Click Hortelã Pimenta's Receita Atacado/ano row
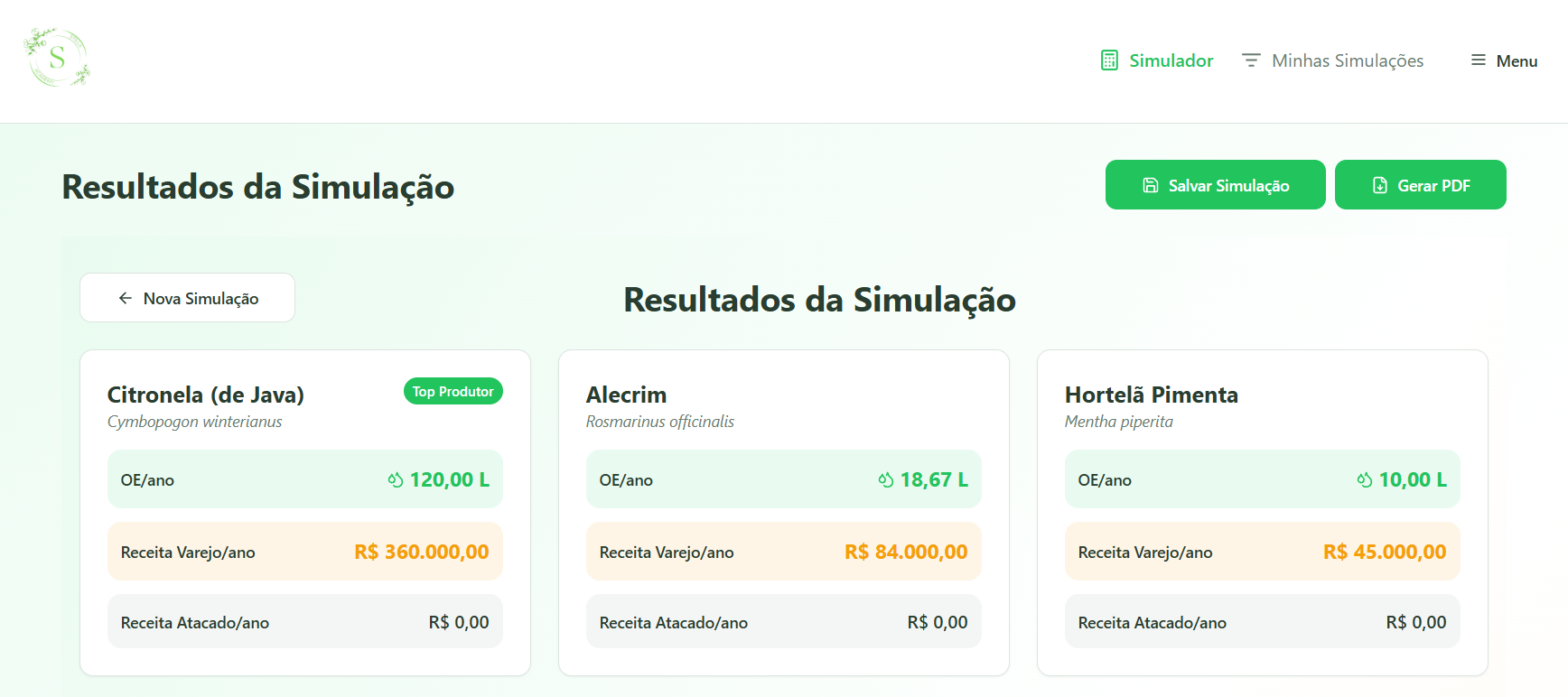This screenshot has width=1568, height=697. coord(1262,621)
